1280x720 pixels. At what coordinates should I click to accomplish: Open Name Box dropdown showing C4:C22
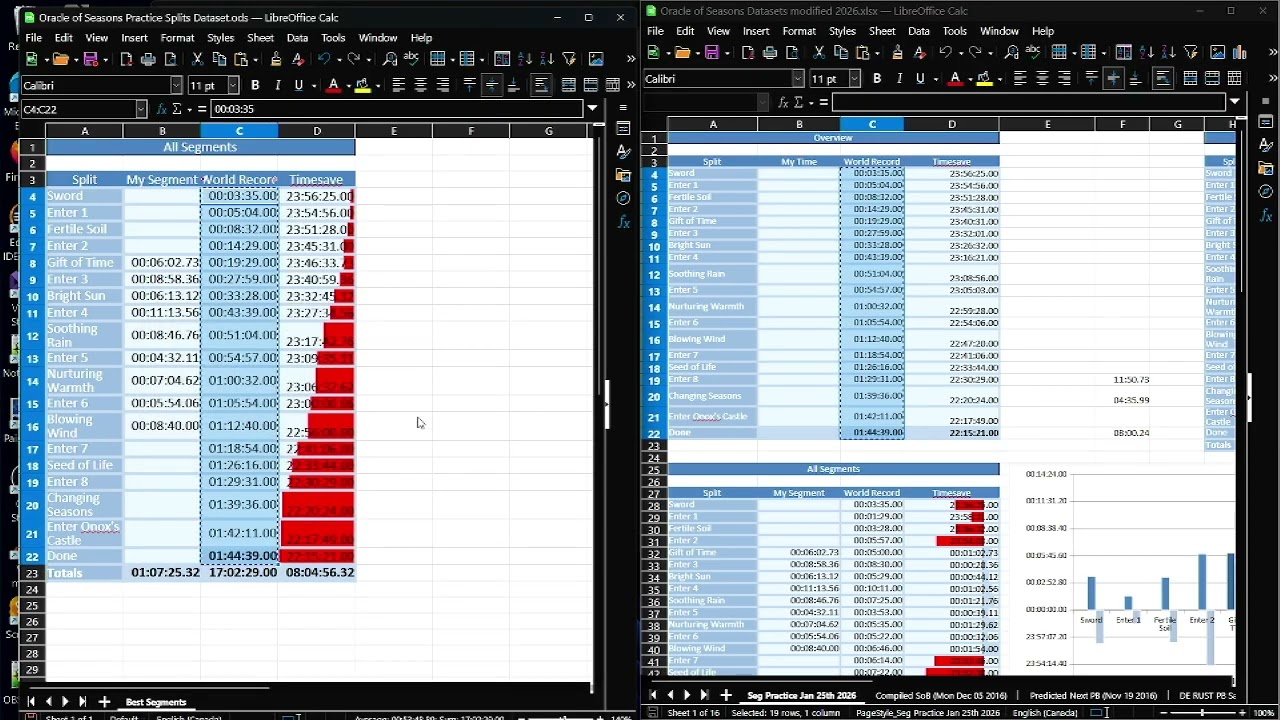click(x=140, y=109)
